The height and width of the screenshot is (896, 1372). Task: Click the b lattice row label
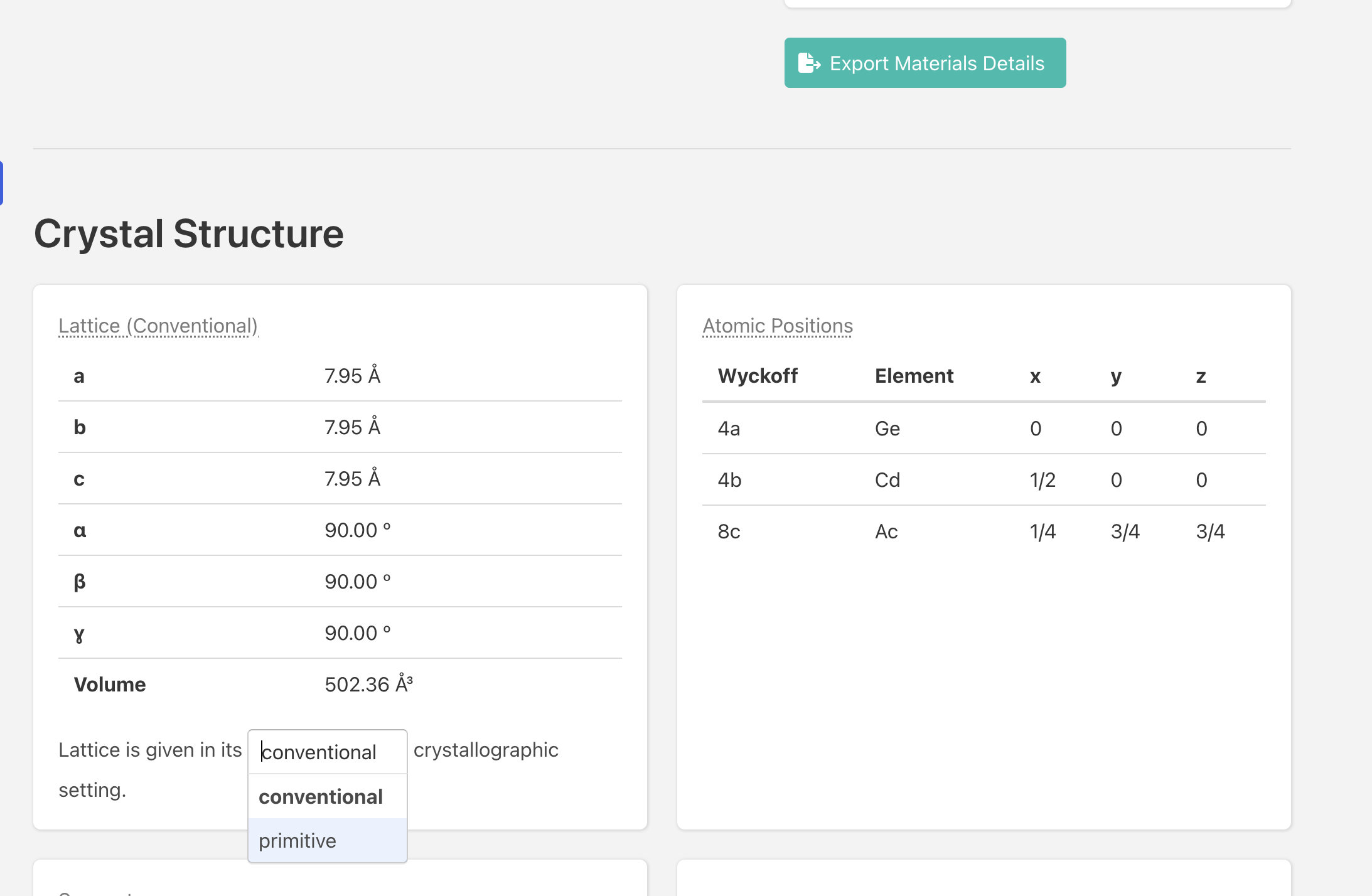80,427
